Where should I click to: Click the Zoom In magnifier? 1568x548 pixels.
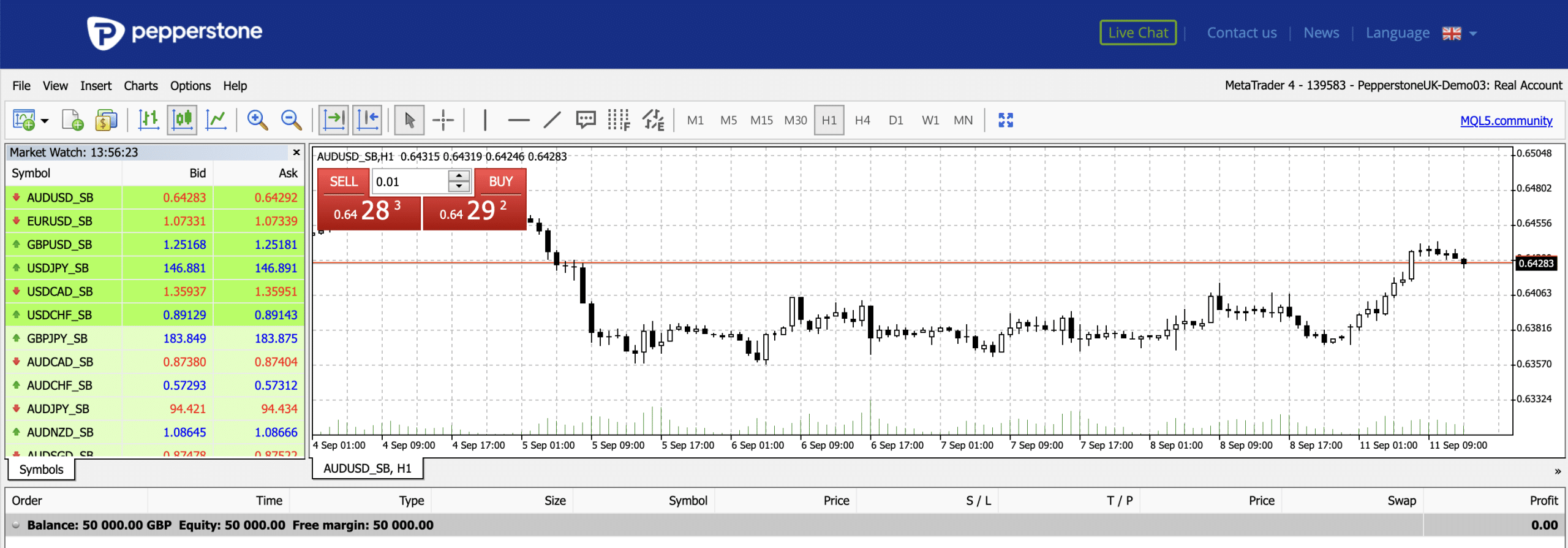click(257, 120)
